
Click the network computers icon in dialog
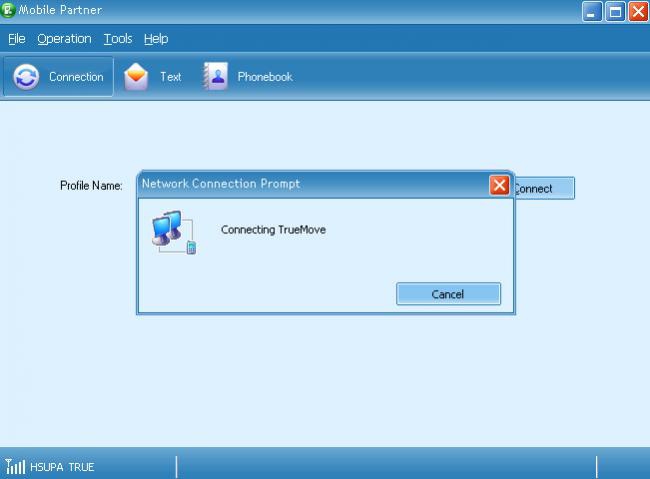point(174,232)
